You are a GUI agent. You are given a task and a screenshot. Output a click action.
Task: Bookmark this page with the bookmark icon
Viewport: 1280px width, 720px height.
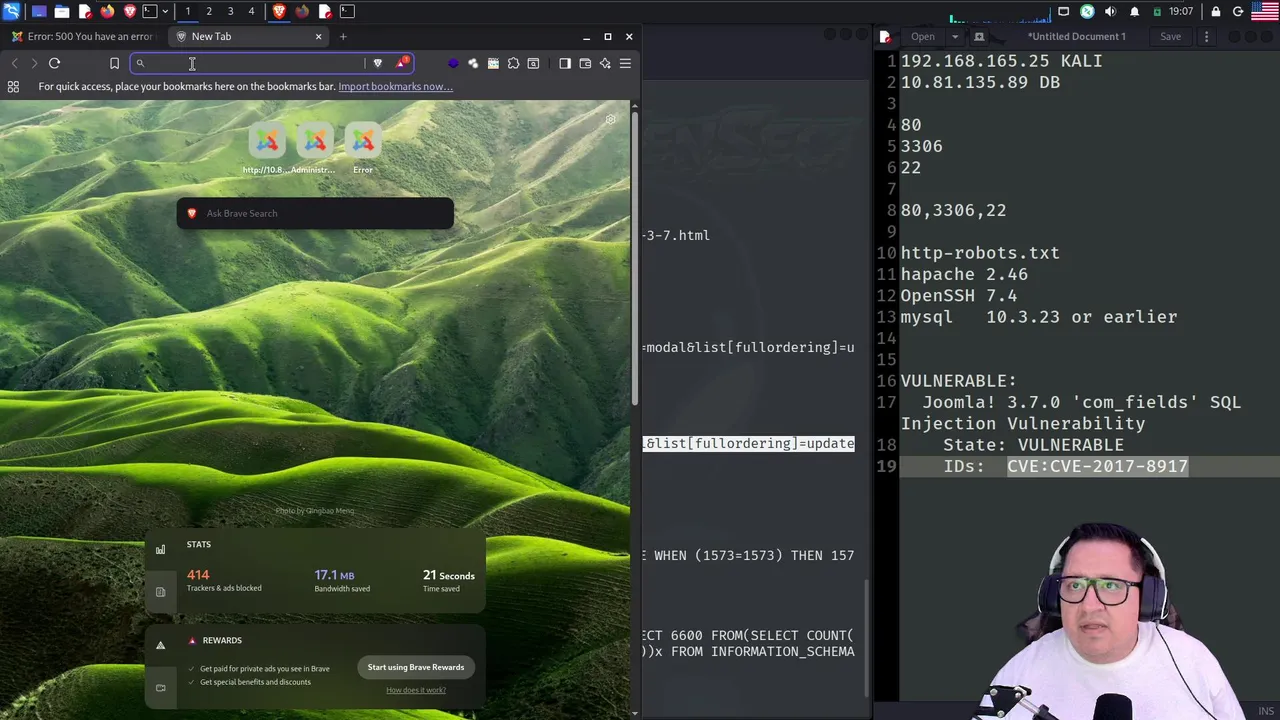pos(114,63)
